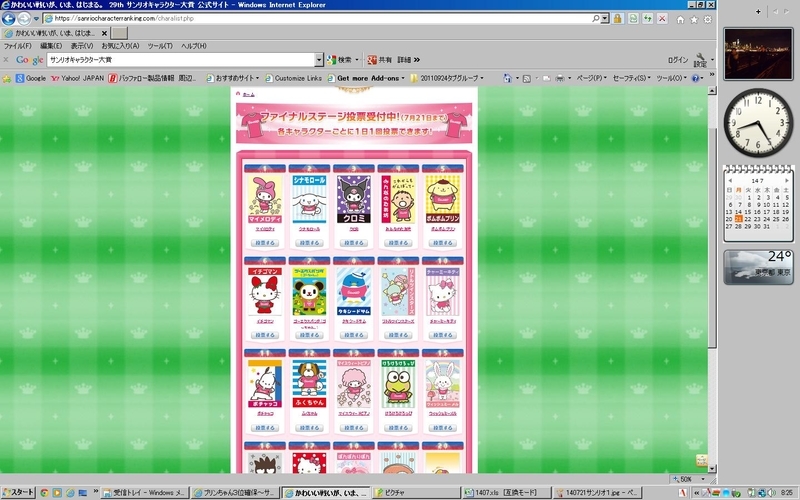Open the Google Toolbar wrench settings icon
The height and width of the screenshot is (500, 800).
coord(701,60)
